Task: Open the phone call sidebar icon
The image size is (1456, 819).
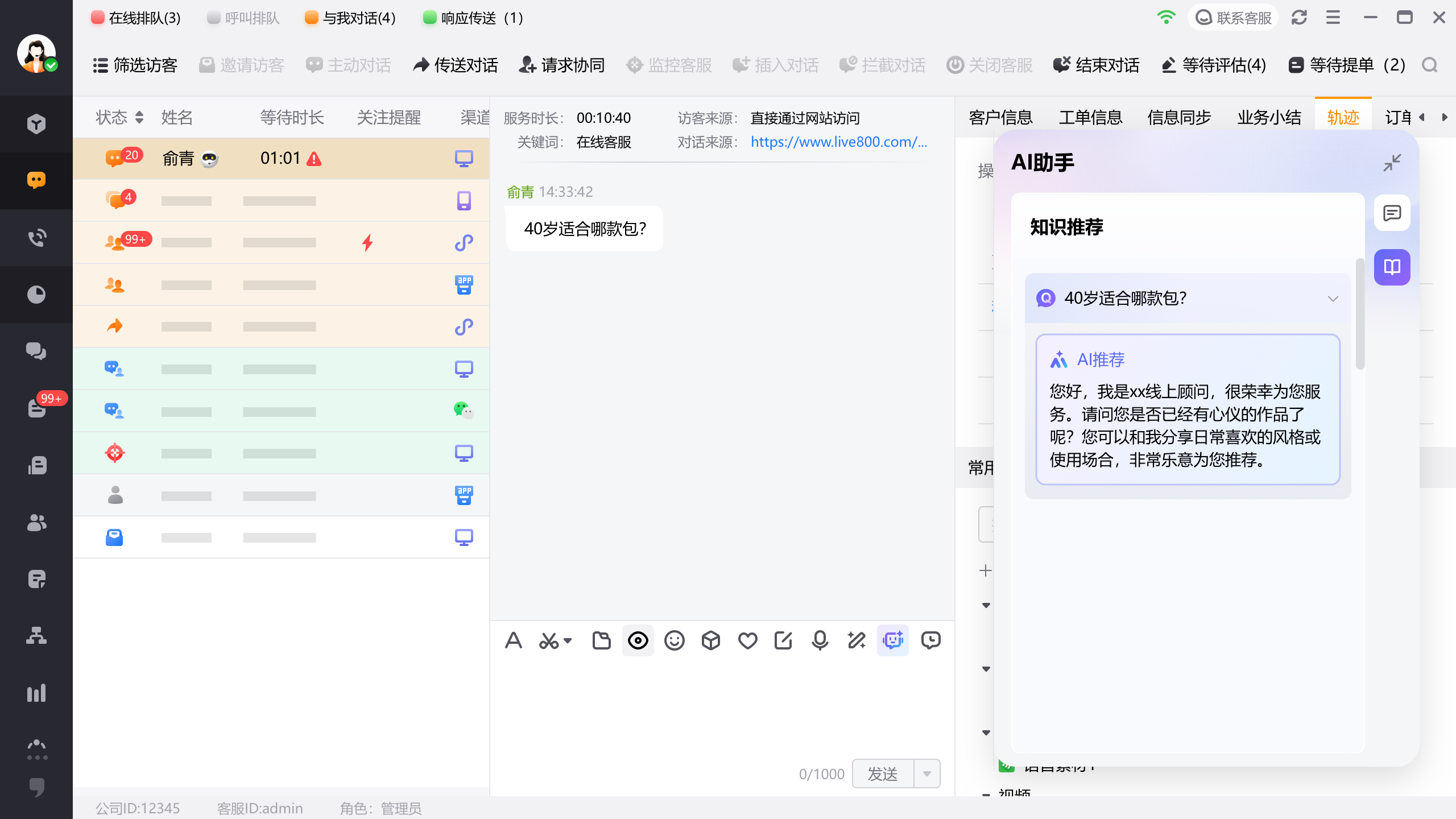Action: click(x=36, y=238)
